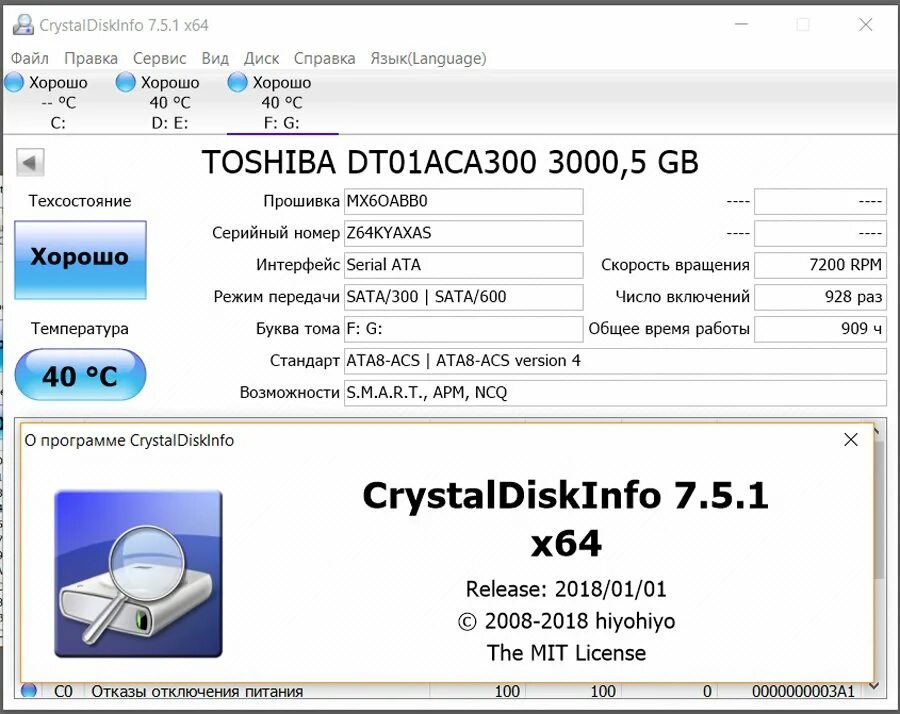Click the CrystalDiskInfo magnifier drive logo
900x714 pixels.
click(138, 574)
